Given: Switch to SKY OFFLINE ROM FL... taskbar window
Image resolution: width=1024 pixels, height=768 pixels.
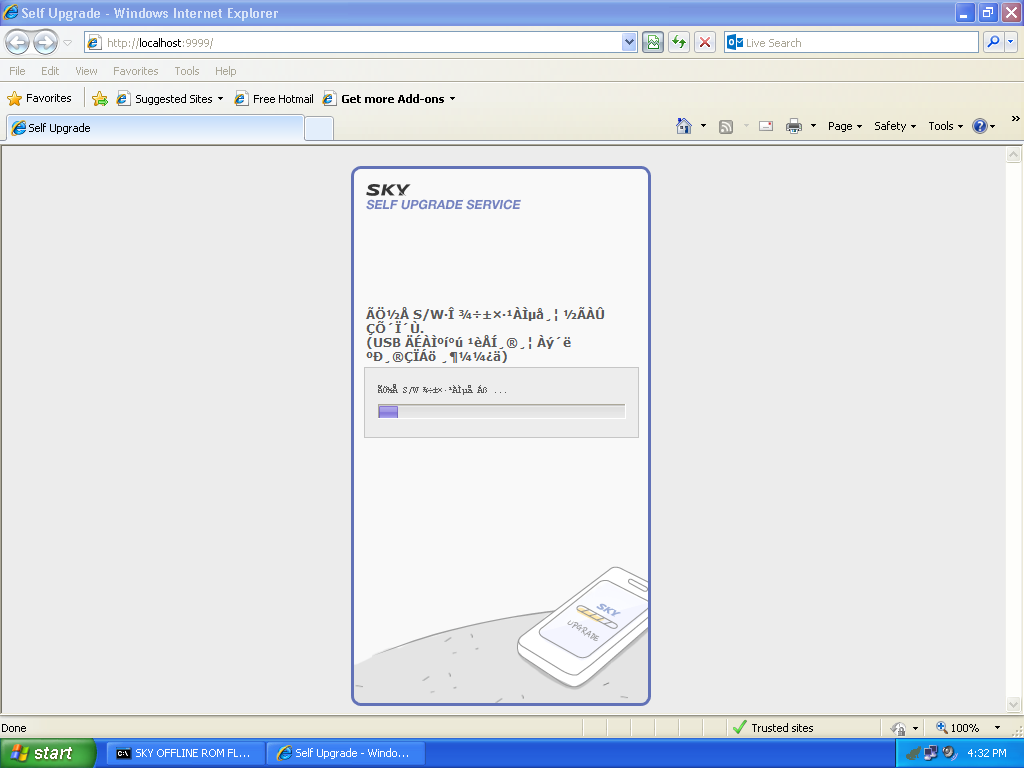Looking at the screenshot, I should coord(185,754).
